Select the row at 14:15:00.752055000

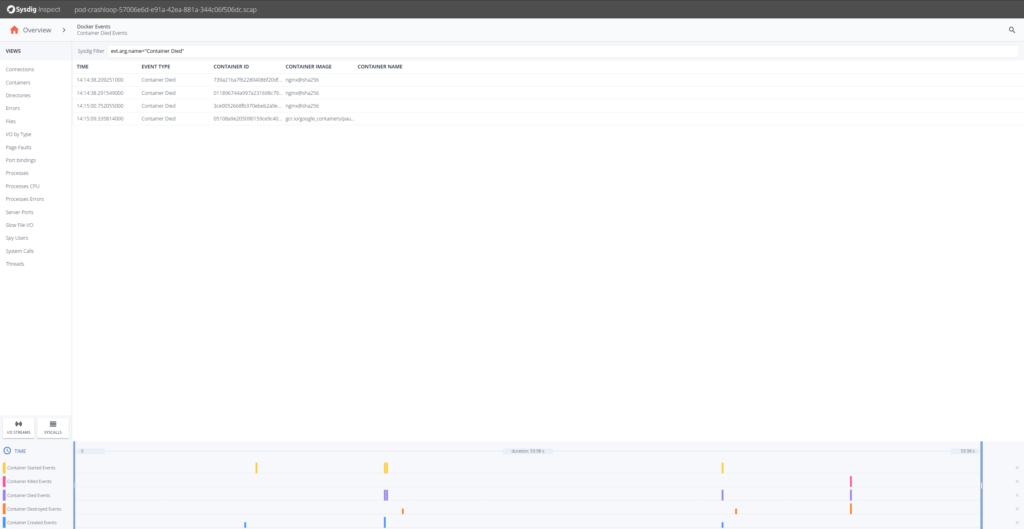coord(547,105)
